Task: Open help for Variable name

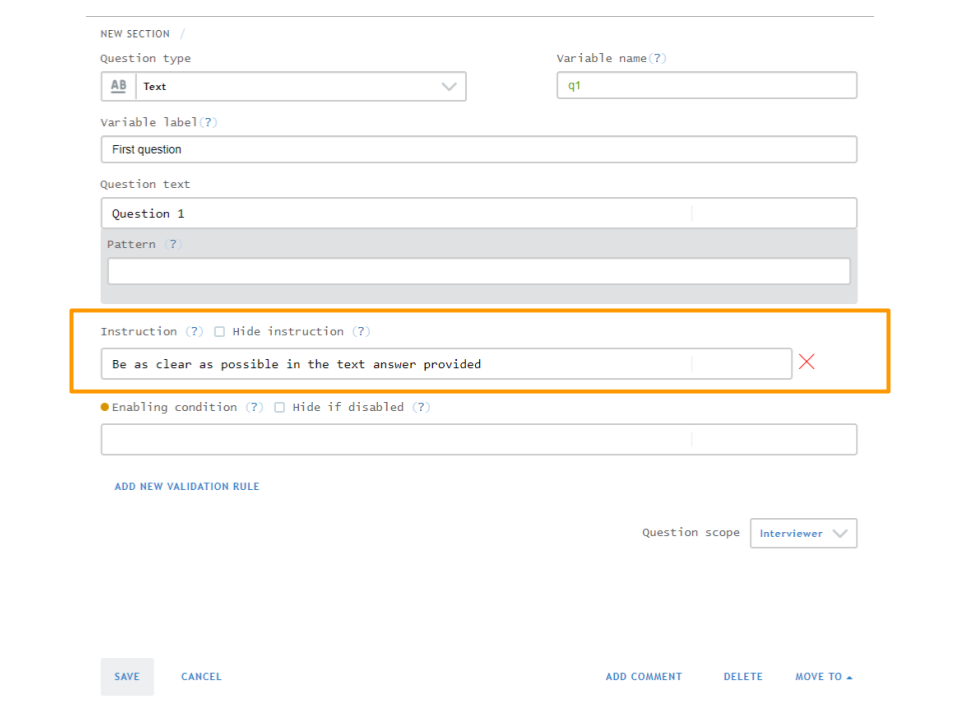Action: click(658, 58)
